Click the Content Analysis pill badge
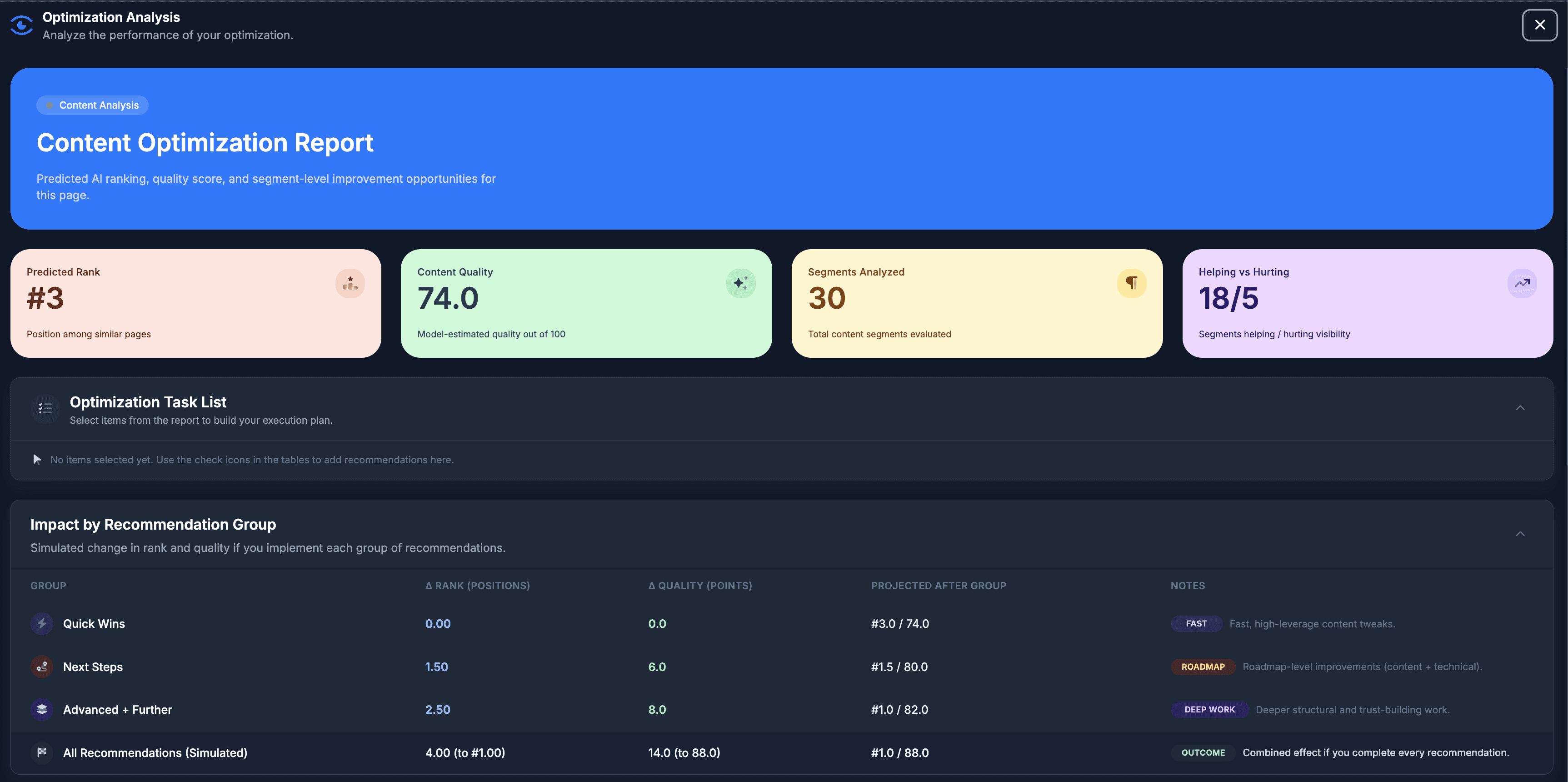1568x782 pixels. pos(93,105)
